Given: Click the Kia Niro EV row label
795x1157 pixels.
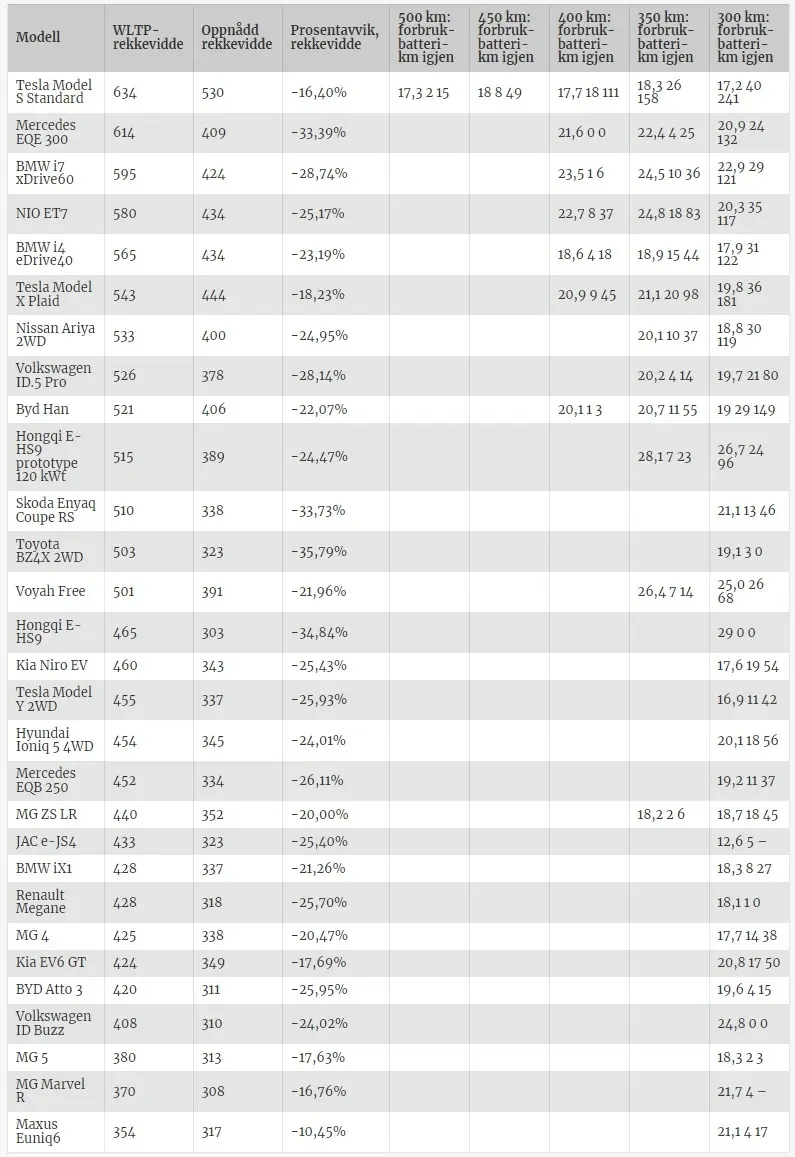Looking at the screenshot, I should tap(52, 665).
